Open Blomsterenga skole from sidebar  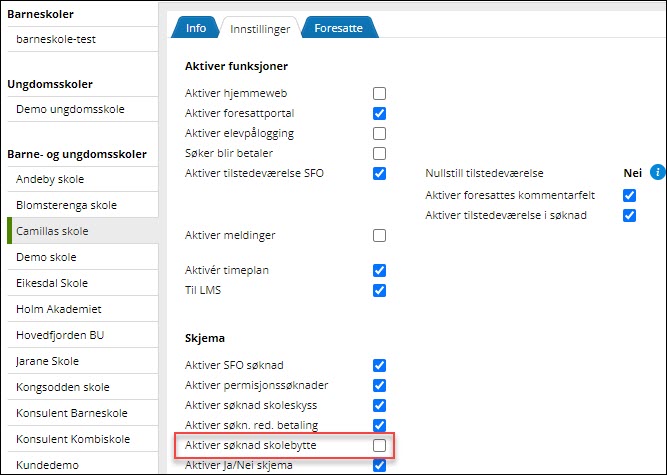pyautogui.click(x=66, y=205)
